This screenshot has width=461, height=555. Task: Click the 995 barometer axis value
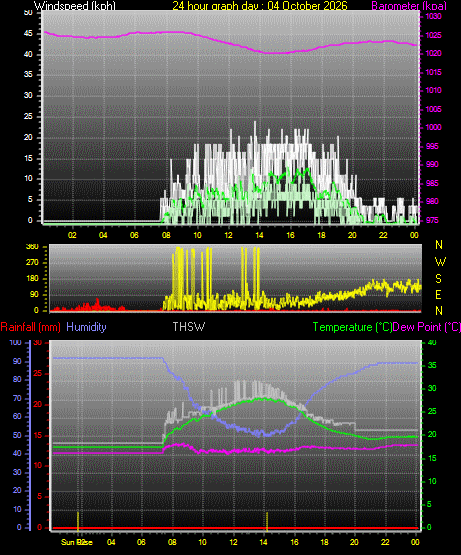coord(432,146)
